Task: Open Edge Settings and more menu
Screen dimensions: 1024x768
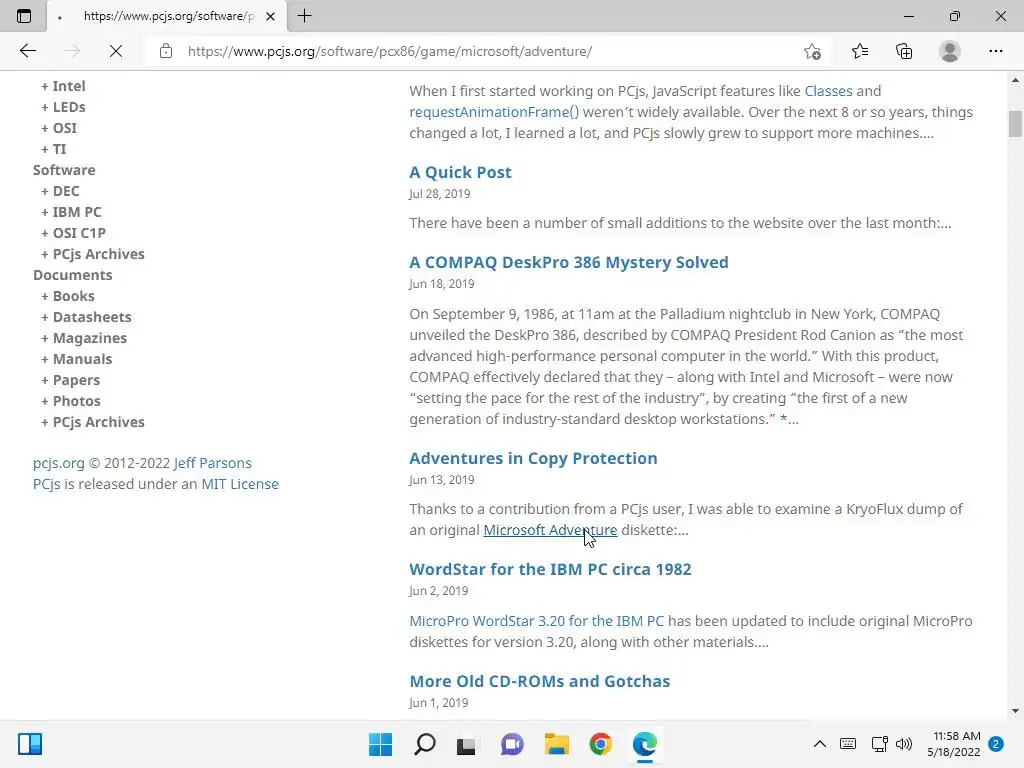Action: (x=995, y=51)
